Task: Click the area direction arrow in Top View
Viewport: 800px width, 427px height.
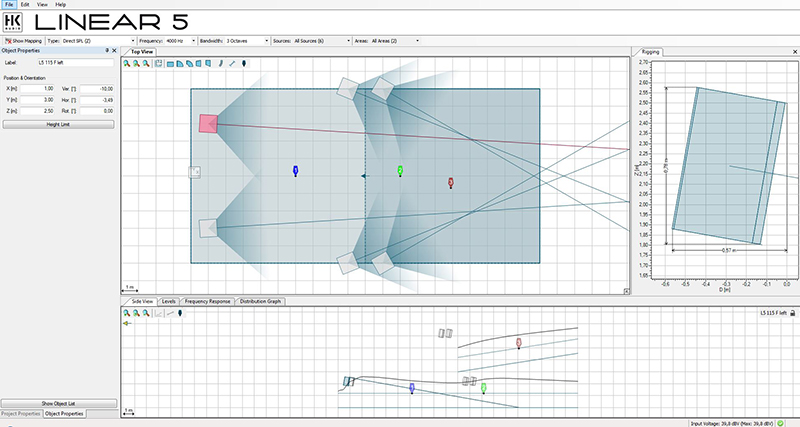Action: [x=364, y=176]
